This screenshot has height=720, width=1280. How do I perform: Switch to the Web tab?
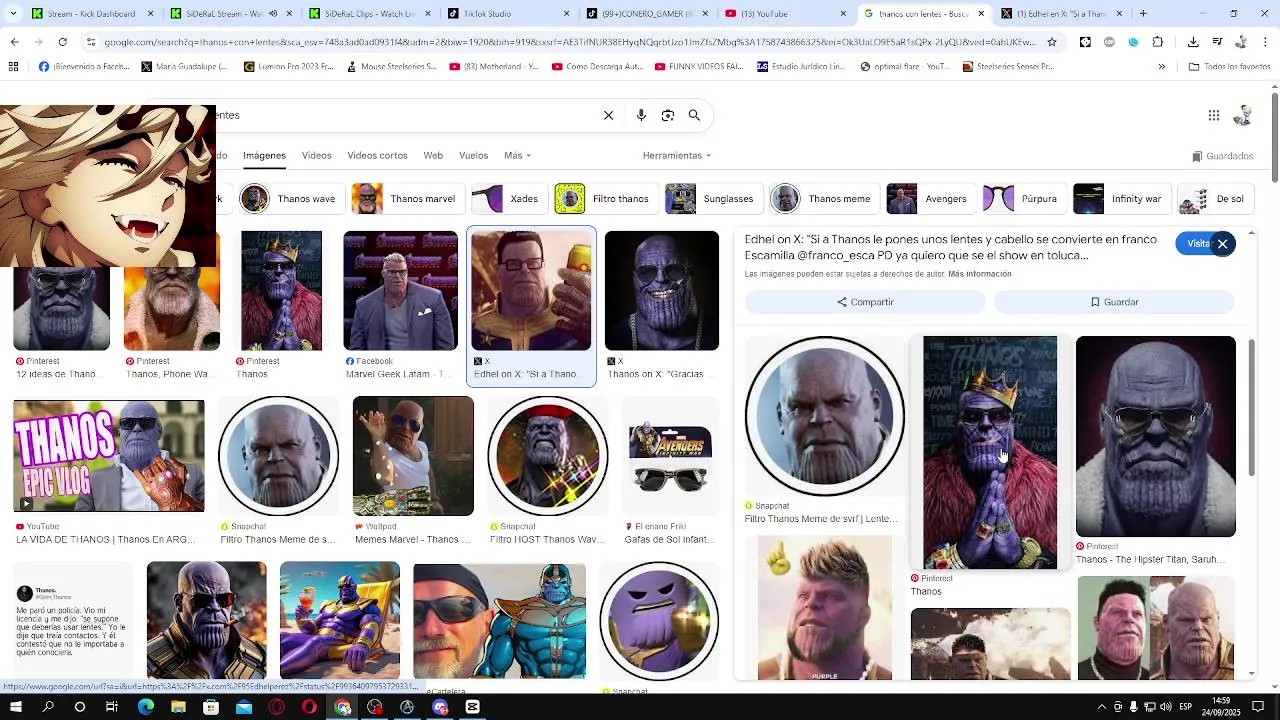pos(433,156)
